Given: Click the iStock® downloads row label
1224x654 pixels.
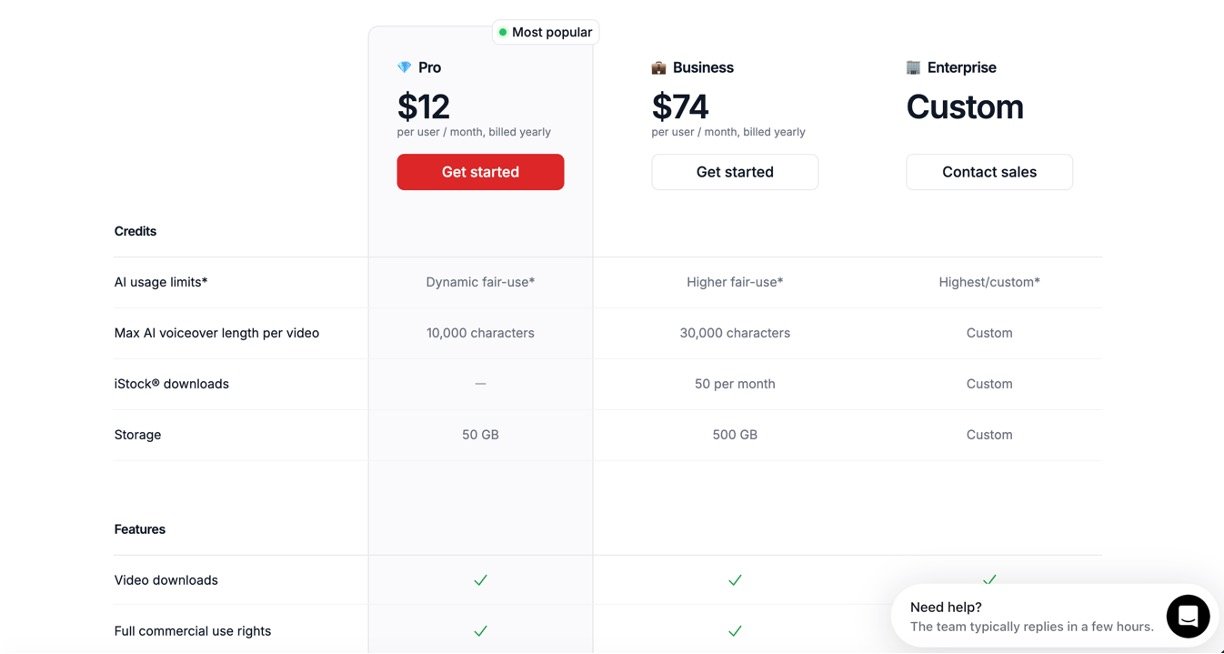Looking at the screenshot, I should pyautogui.click(x=171, y=384).
